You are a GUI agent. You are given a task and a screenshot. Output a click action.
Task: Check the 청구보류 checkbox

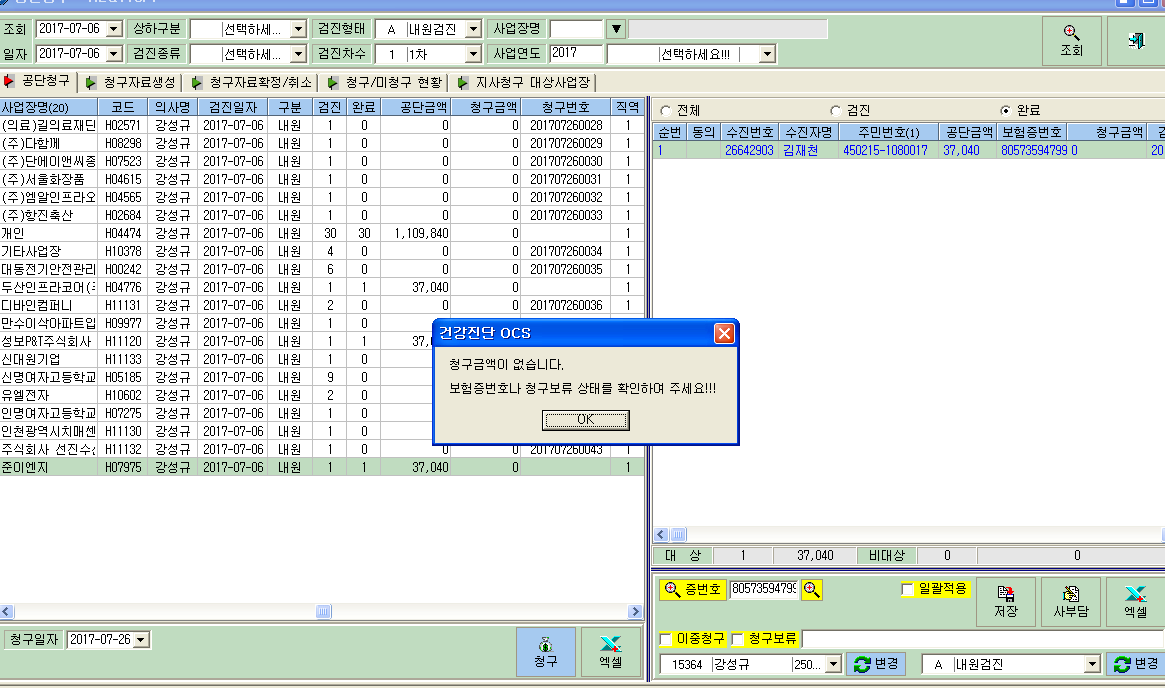[x=738, y=639]
